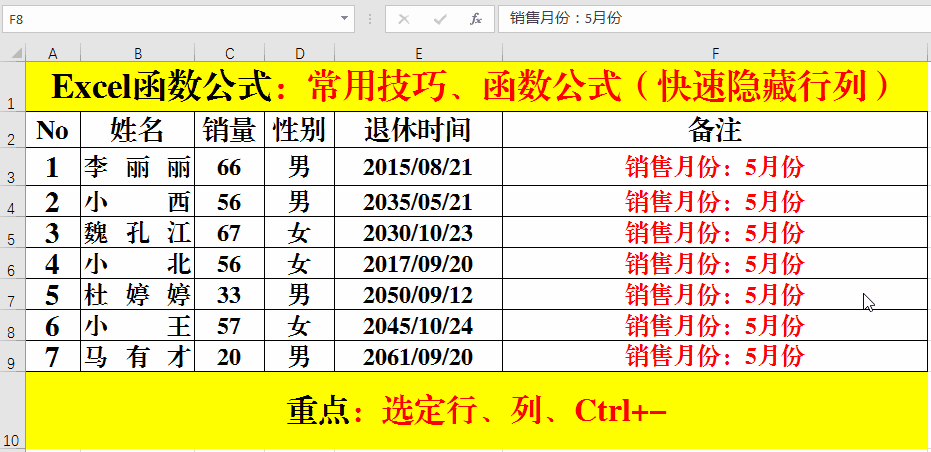
Task: Click date cell 2050/09/12
Action: pyautogui.click(x=419, y=293)
